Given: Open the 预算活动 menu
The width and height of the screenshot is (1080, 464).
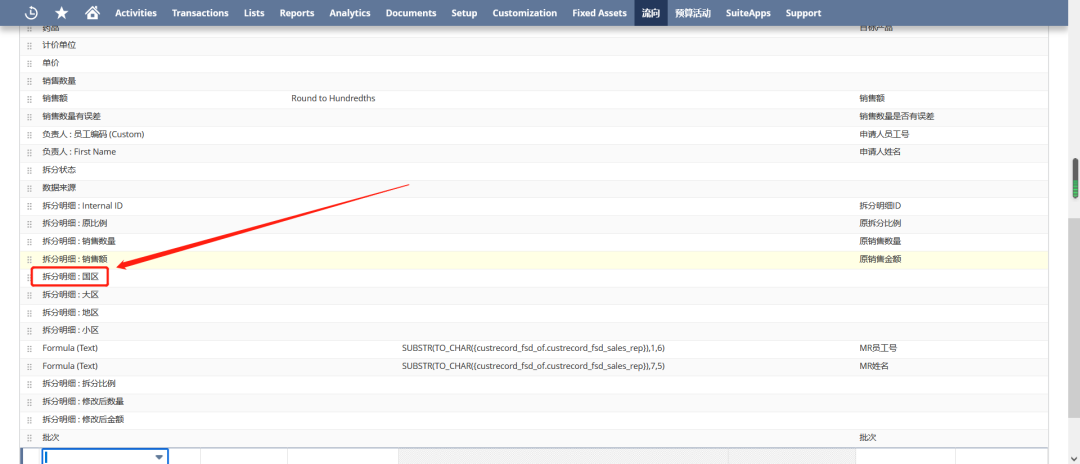Looking at the screenshot, I should [693, 13].
